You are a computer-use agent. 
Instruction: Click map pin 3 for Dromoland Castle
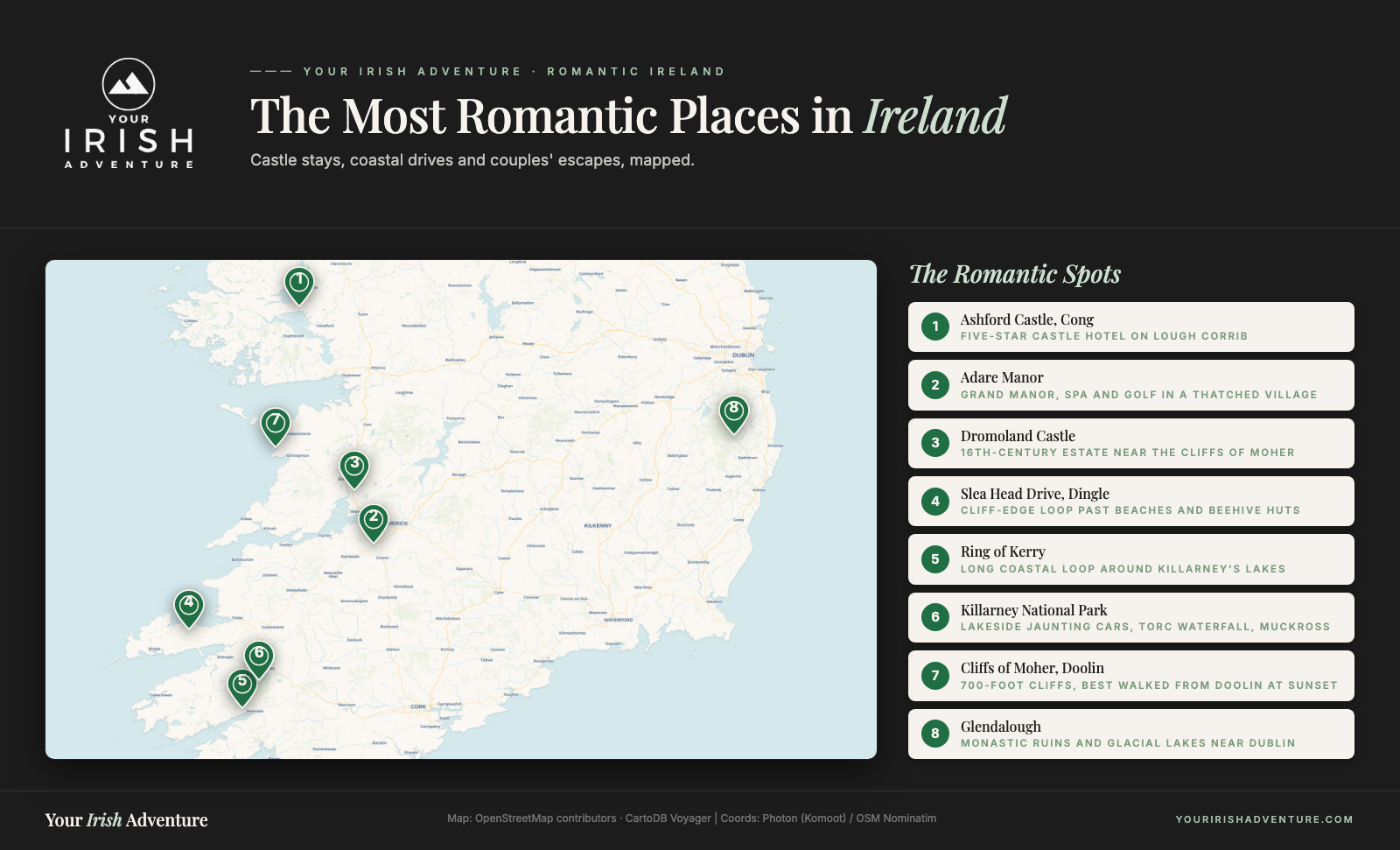(354, 469)
